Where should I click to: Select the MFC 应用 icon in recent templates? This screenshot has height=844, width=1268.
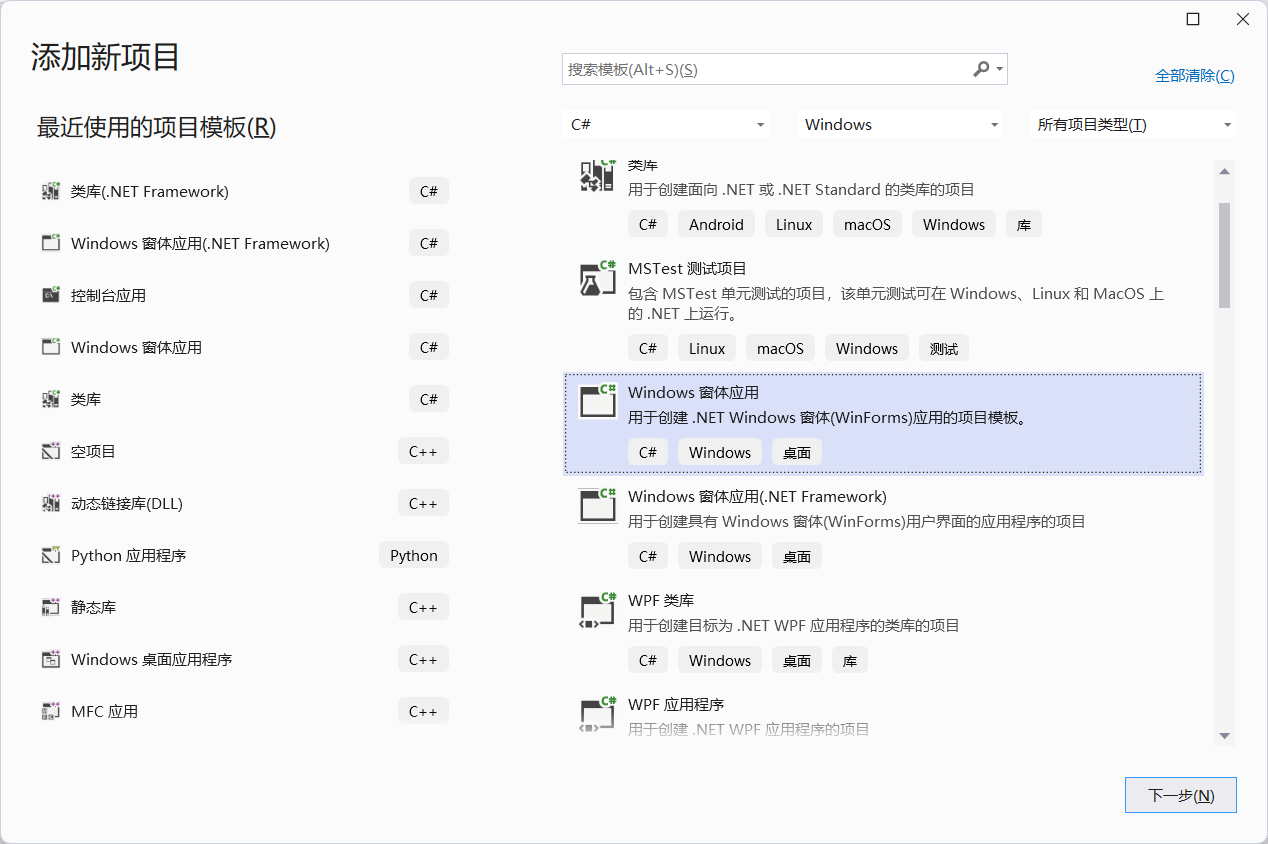pyautogui.click(x=51, y=711)
